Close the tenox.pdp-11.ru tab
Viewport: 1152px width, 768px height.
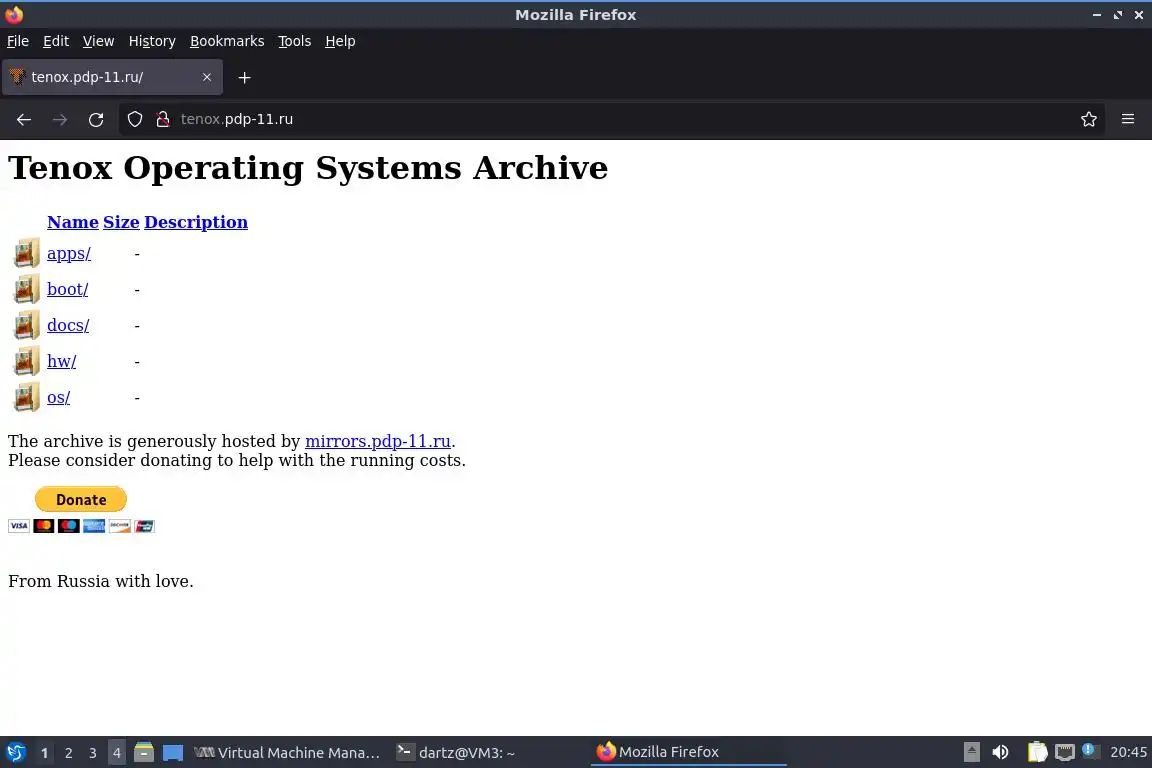pyautogui.click(x=206, y=77)
